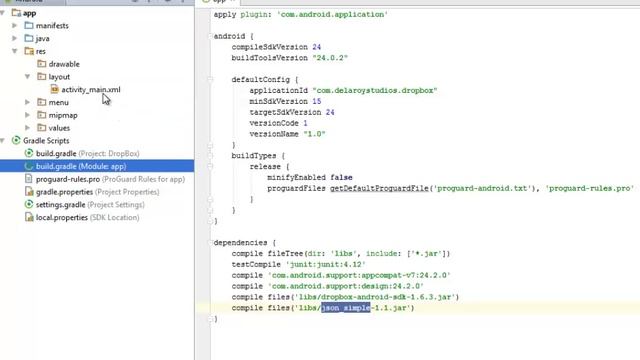
Task: Open local.properties (SDK Location)
Action: pos(87,218)
